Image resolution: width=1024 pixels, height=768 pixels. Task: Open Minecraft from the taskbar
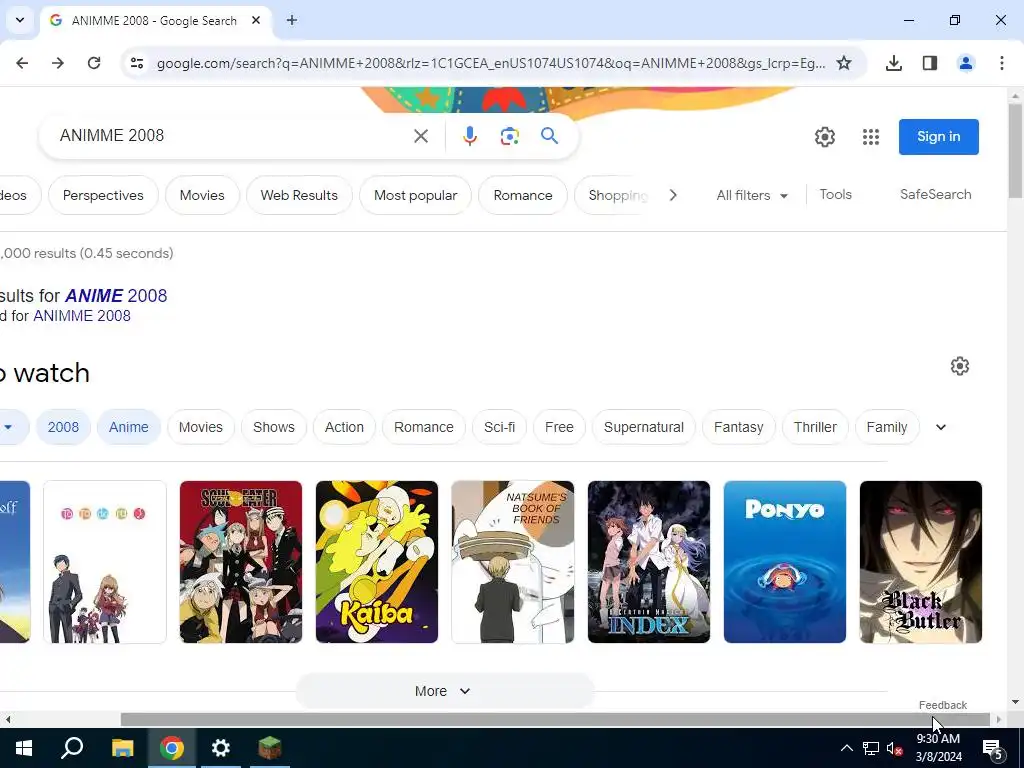tap(270, 748)
